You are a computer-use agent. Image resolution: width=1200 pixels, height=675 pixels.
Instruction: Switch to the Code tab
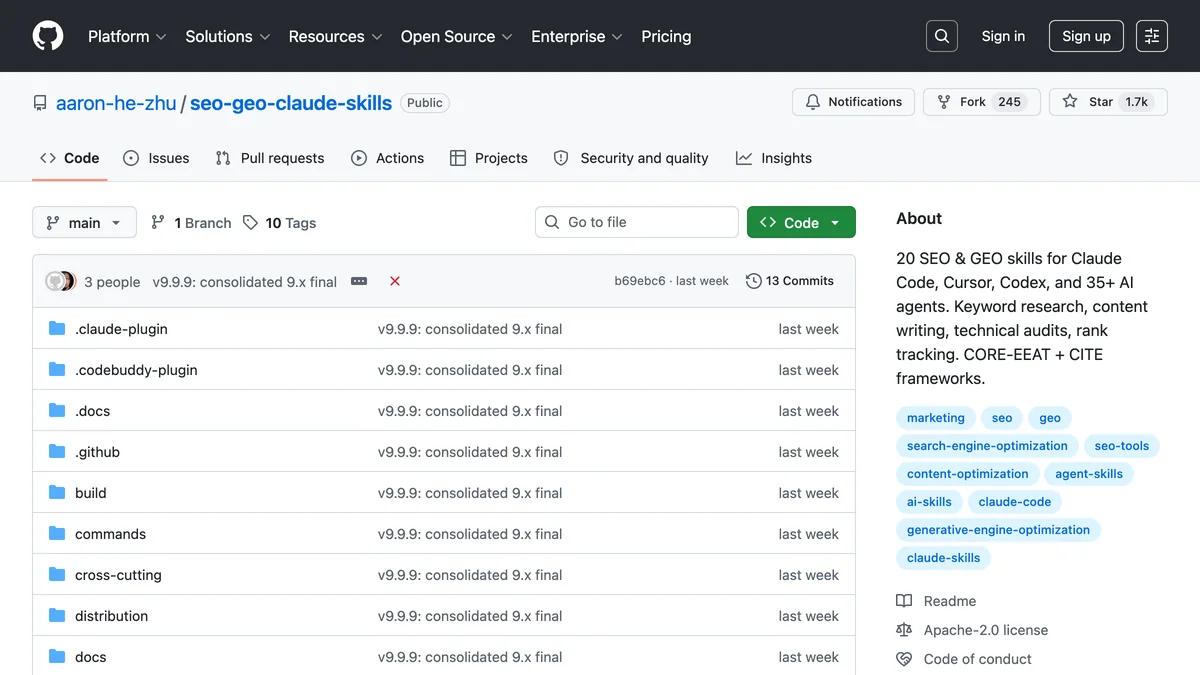coord(70,158)
